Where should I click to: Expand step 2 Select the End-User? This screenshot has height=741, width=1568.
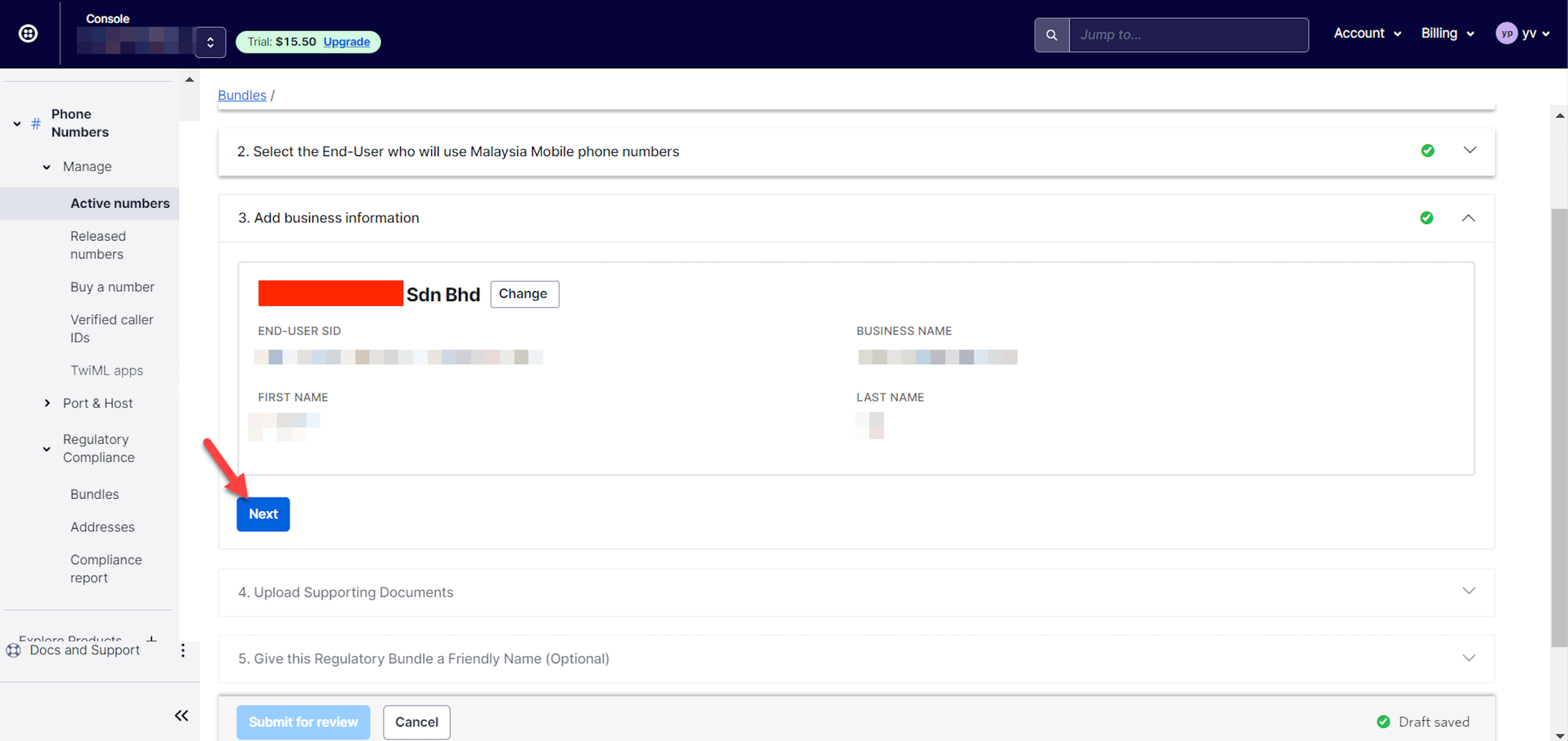click(x=1469, y=150)
